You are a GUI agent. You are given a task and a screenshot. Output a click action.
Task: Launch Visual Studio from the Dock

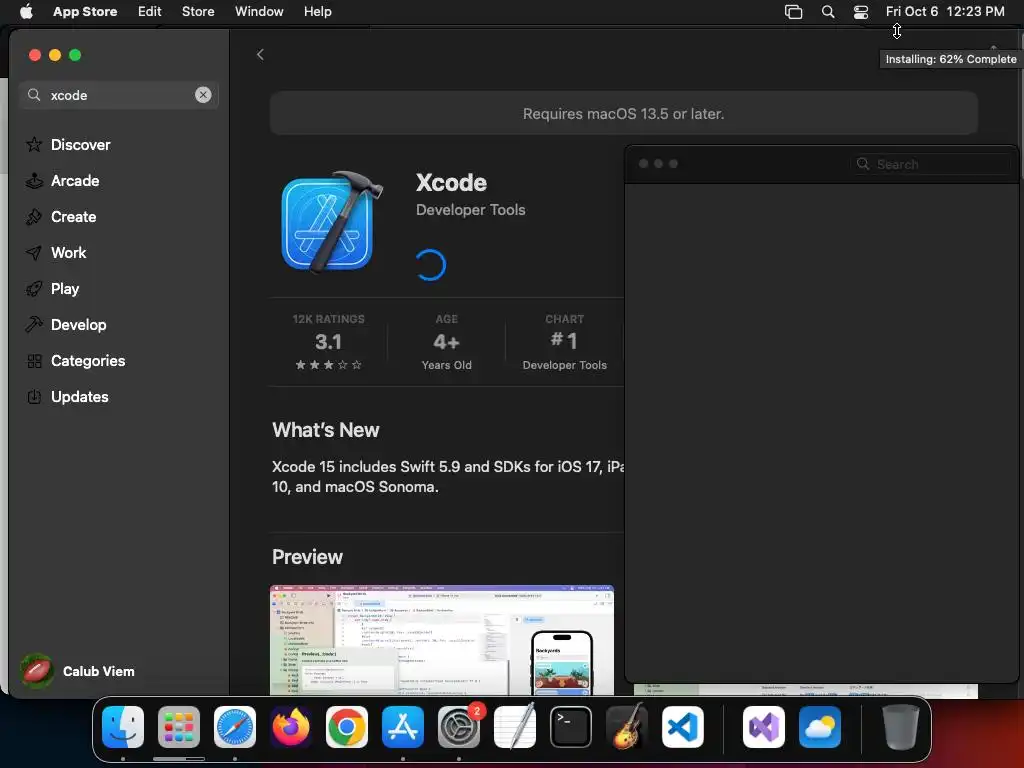point(764,727)
